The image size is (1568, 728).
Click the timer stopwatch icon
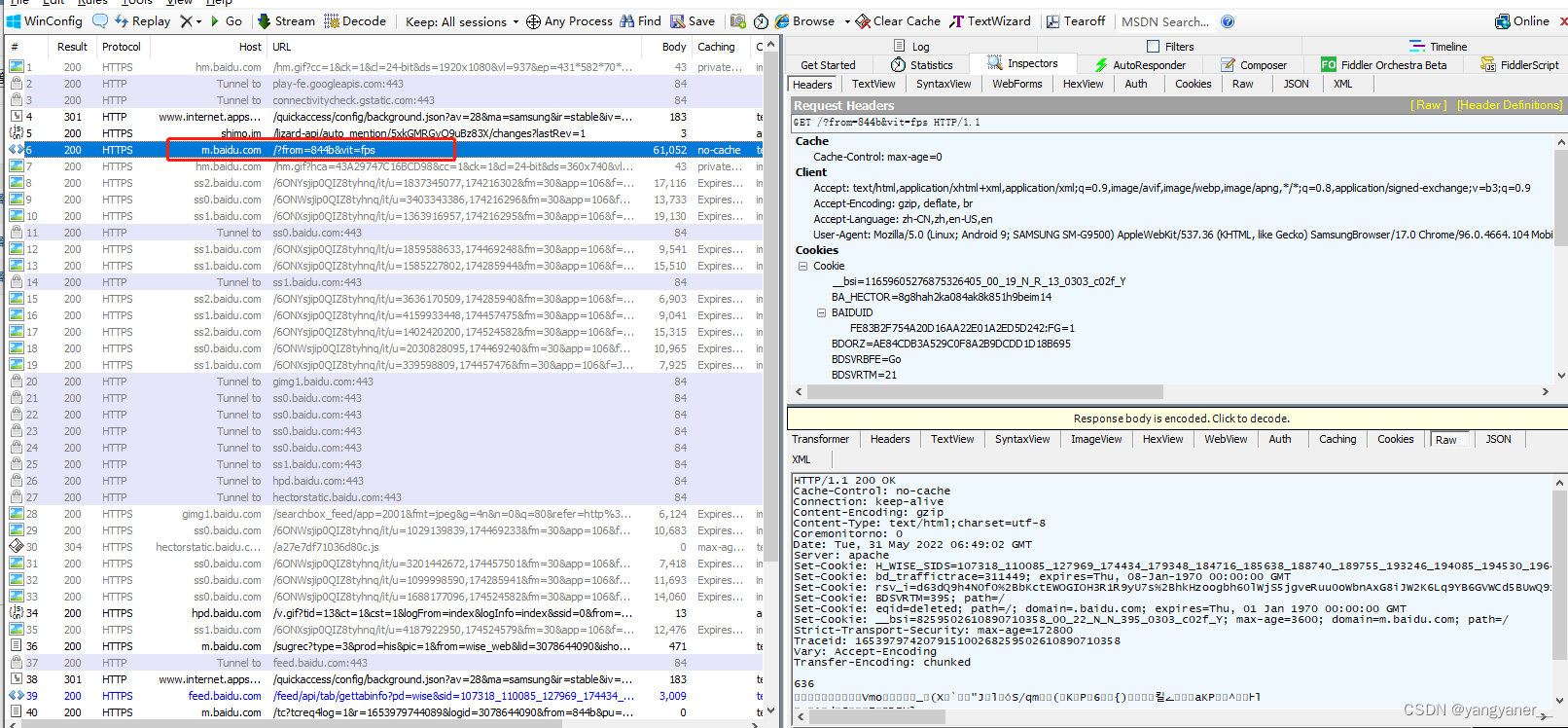point(761,20)
